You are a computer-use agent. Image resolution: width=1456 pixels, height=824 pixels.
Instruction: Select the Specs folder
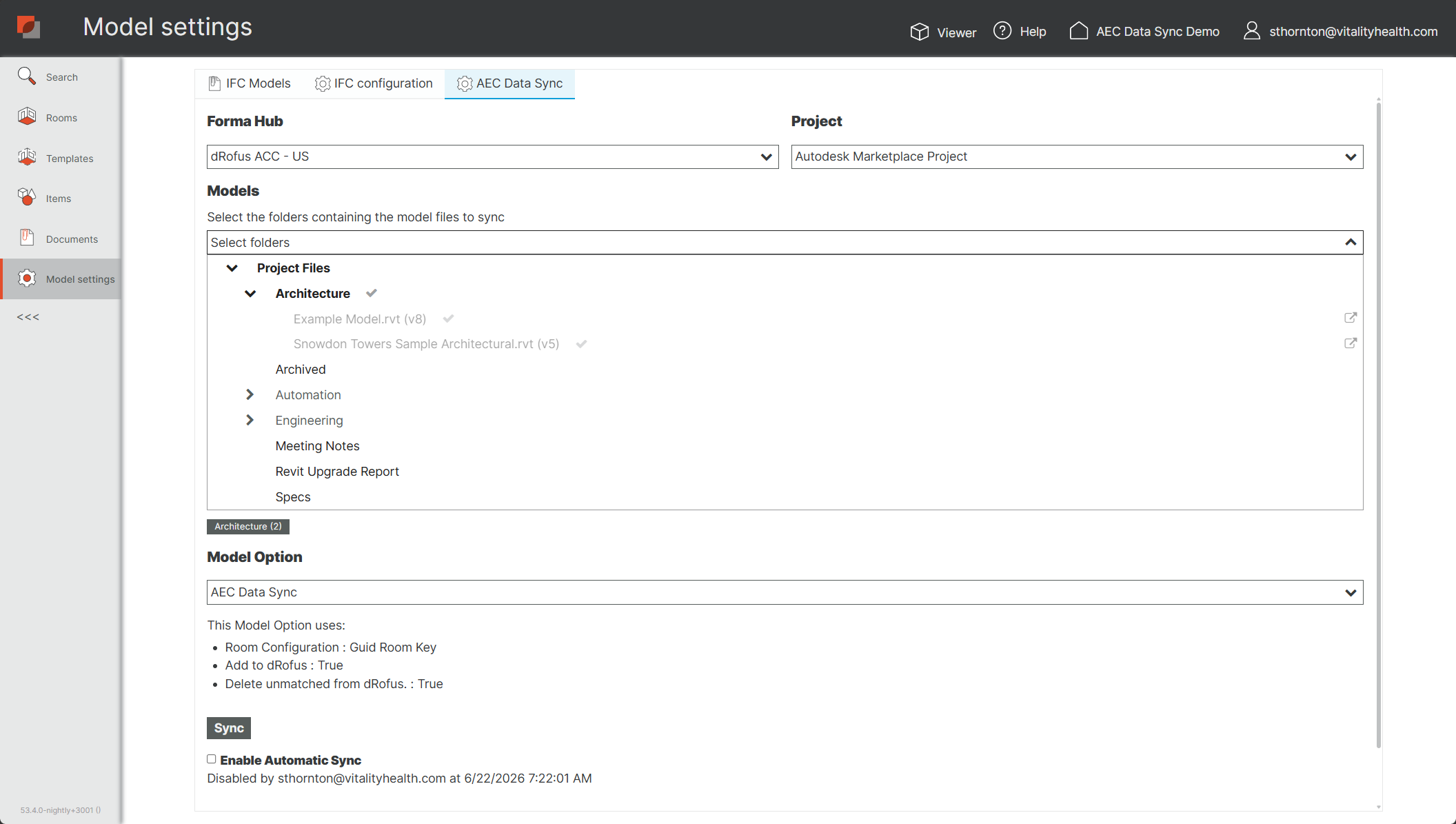tap(293, 497)
